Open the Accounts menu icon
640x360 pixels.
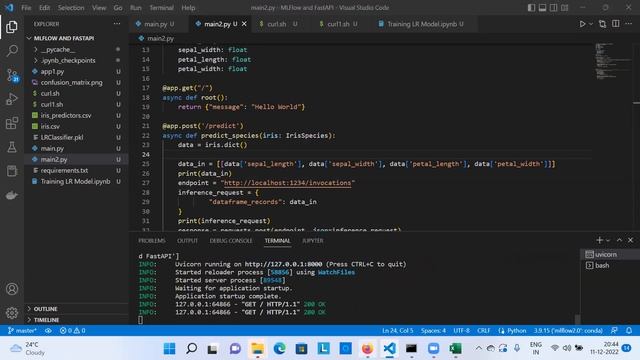click(12, 289)
